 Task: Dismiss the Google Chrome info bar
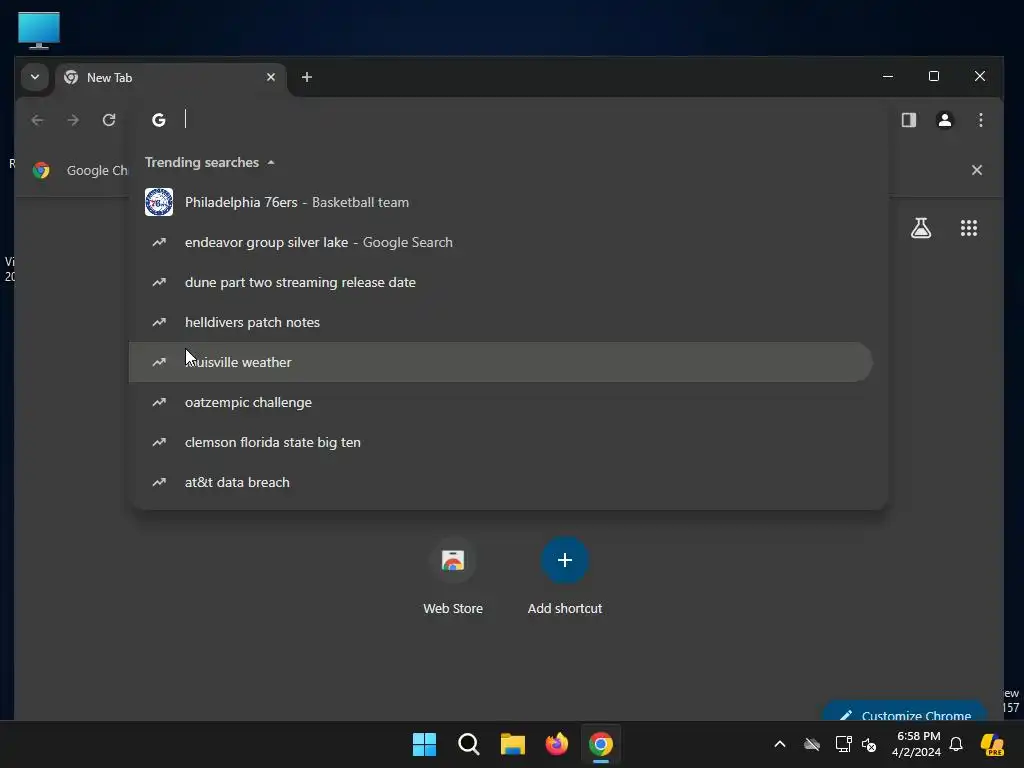coord(976,170)
